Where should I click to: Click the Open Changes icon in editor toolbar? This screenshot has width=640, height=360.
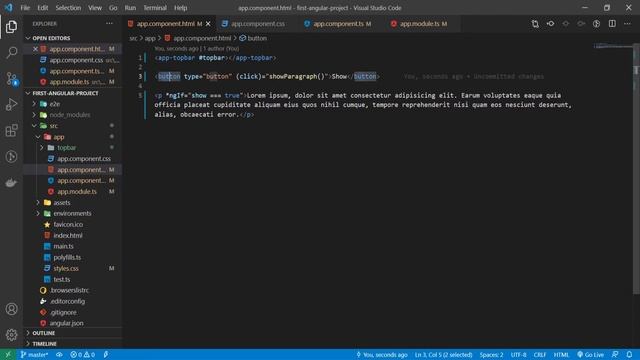point(535,24)
